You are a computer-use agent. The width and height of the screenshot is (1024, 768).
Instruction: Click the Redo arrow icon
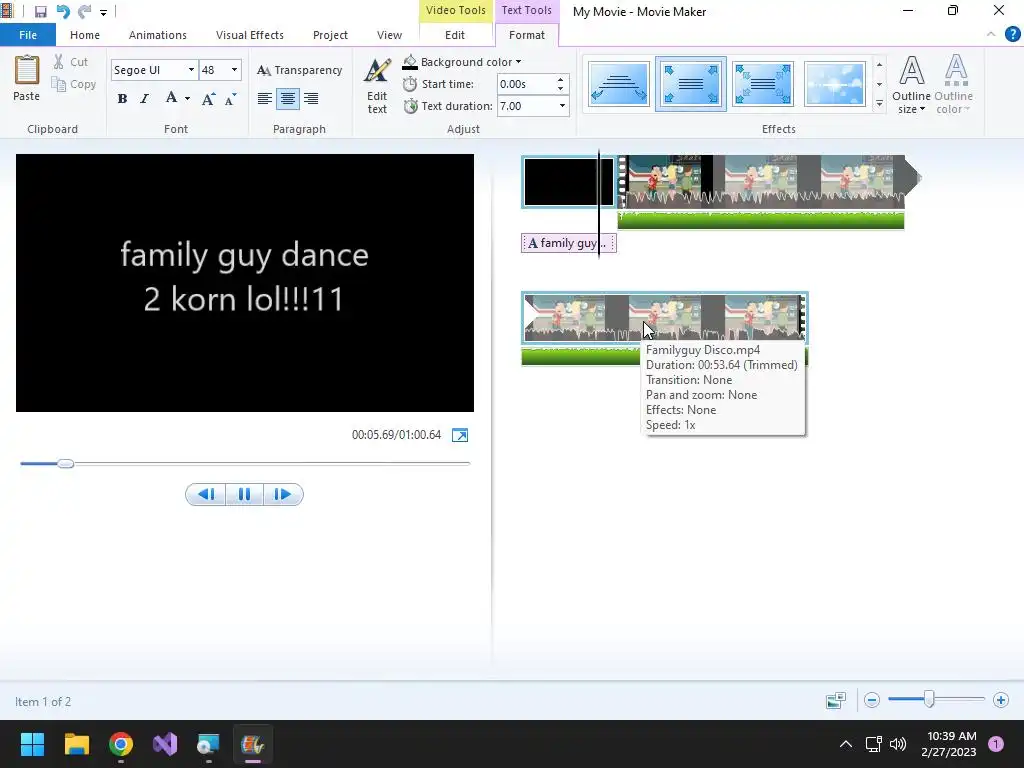tap(84, 11)
